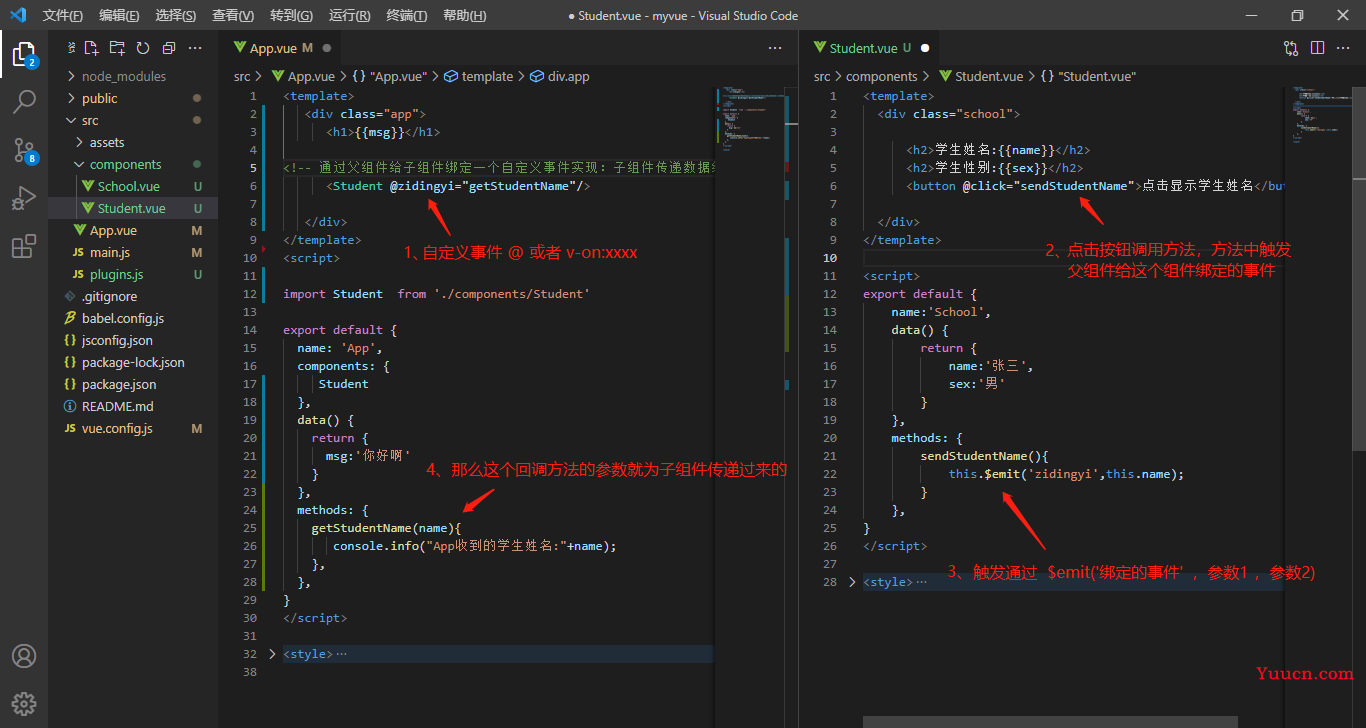Unfold the style block in App.vue

tap(272, 654)
